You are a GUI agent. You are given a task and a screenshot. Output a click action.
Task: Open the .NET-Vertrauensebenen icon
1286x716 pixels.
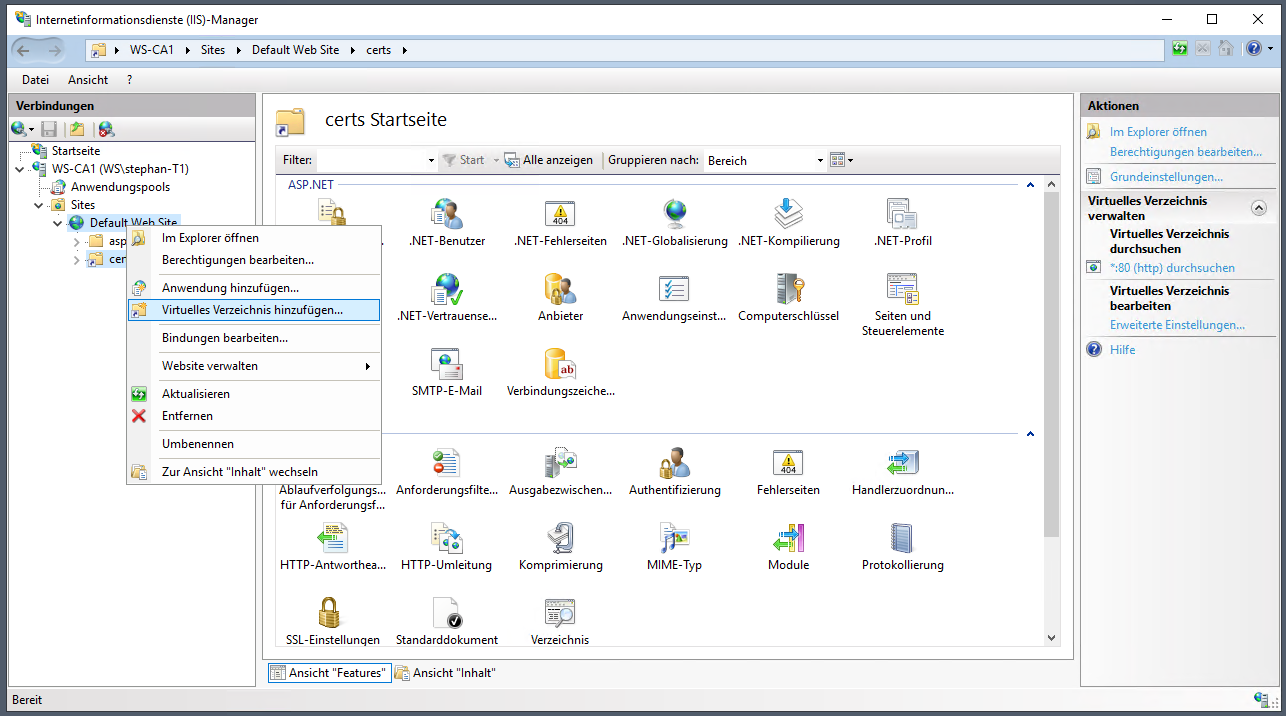point(446,297)
